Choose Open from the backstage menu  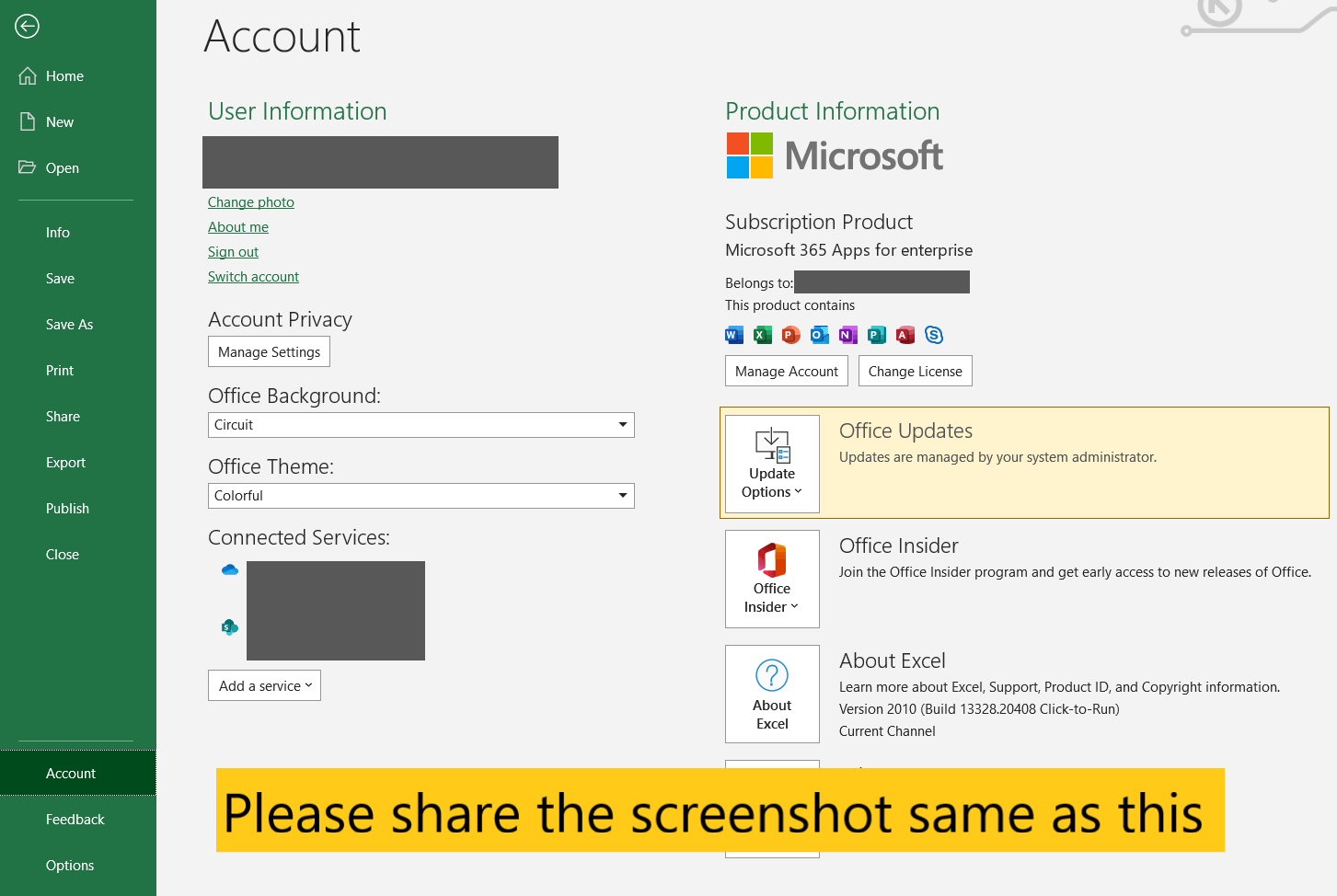77,168
